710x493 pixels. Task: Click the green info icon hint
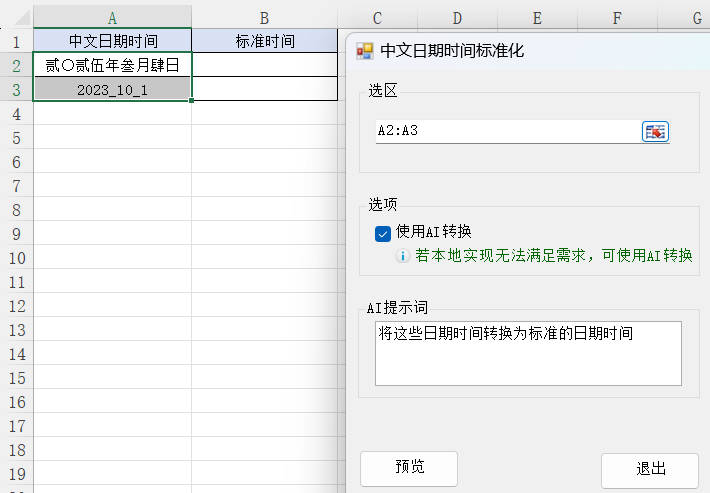404,256
